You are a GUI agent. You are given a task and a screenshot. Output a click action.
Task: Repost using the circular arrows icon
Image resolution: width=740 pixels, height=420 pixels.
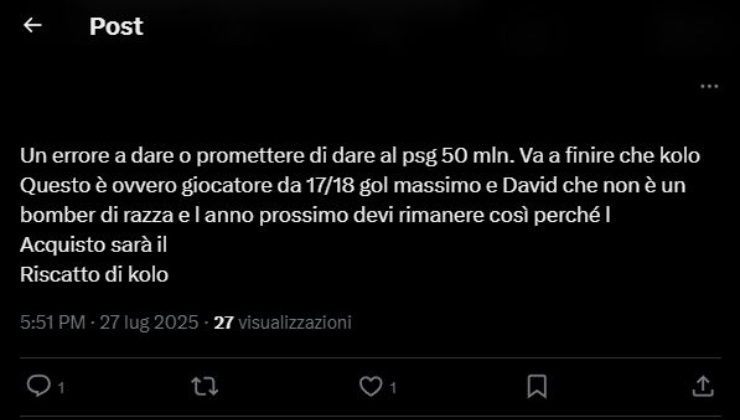coord(205,386)
